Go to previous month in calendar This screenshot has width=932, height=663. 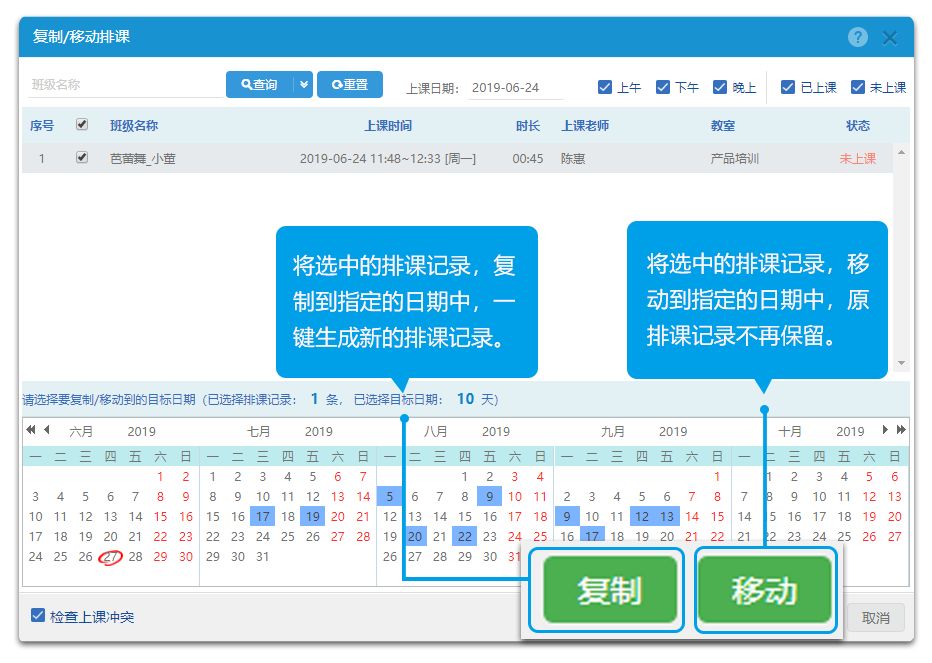[46, 430]
